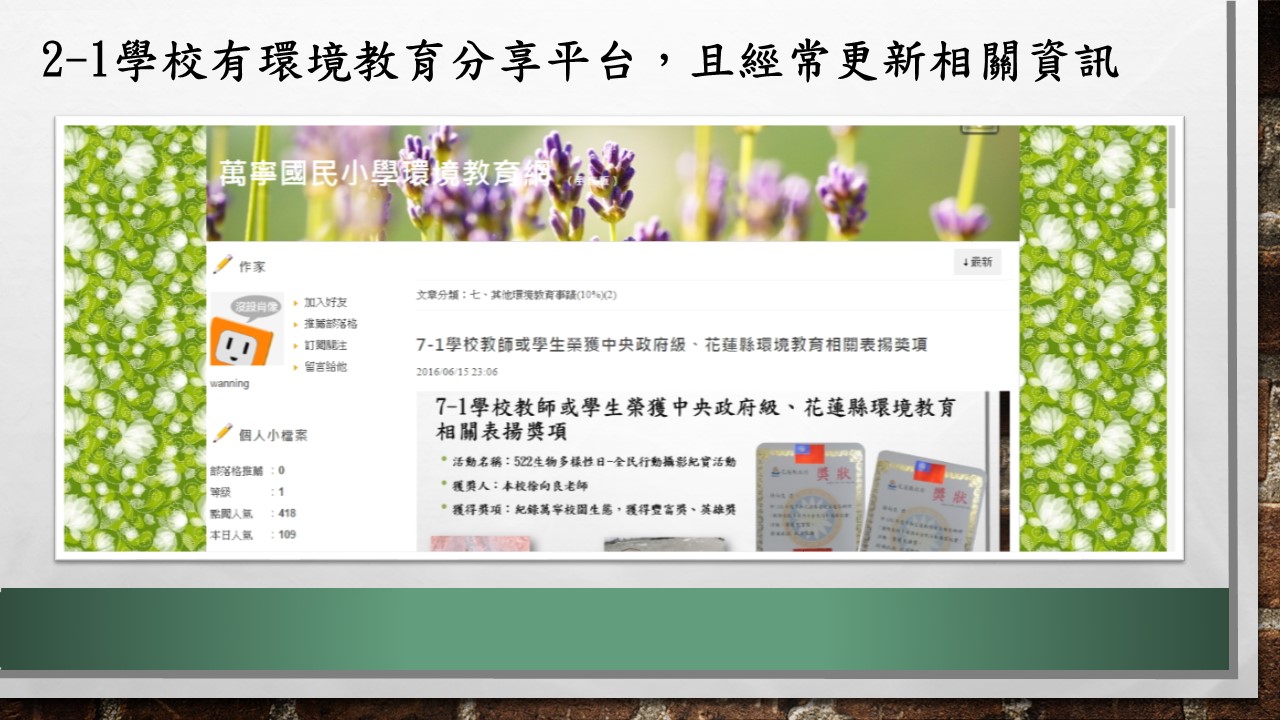Image resolution: width=1280 pixels, height=720 pixels.
Task: Click the pencil icon beside 個人小檔案
Action: 223,433
